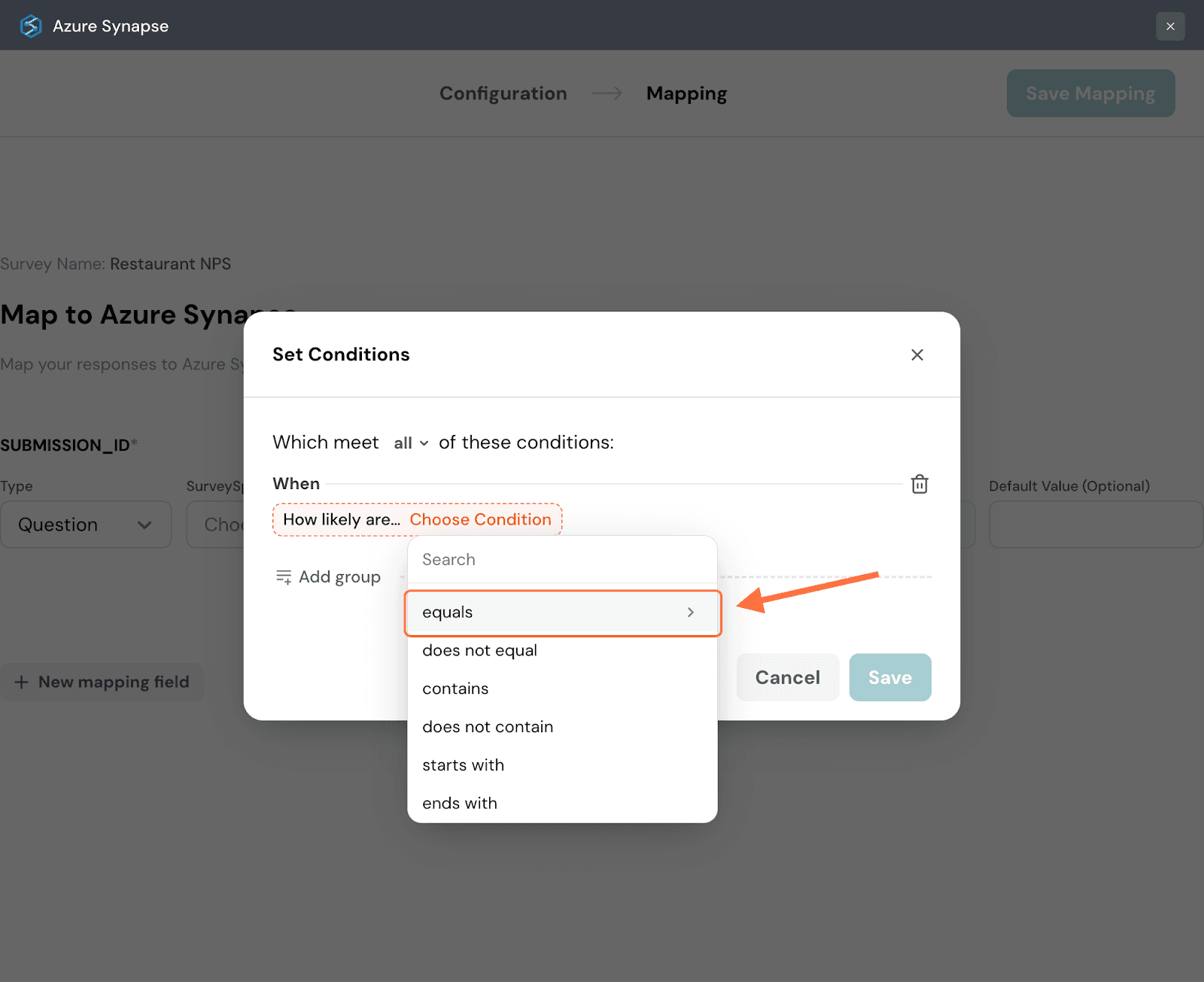Click Cancel in Set Conditions dialog

(x=787, y=677)
